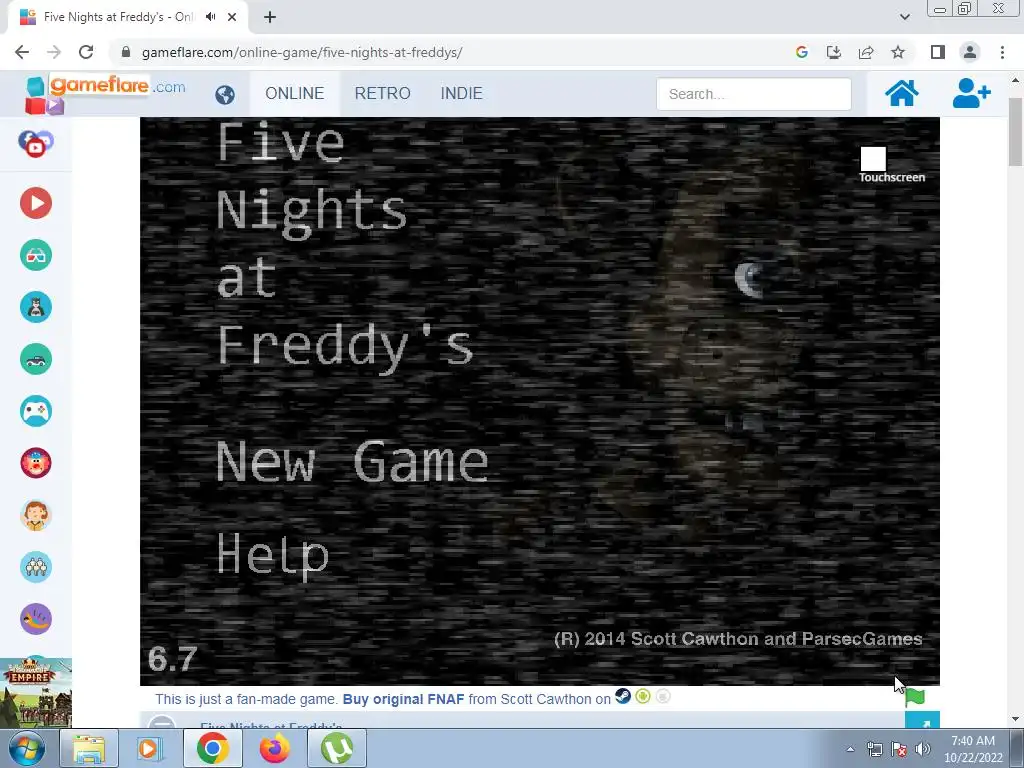Open the ONLINE games tab

point(295,93)
